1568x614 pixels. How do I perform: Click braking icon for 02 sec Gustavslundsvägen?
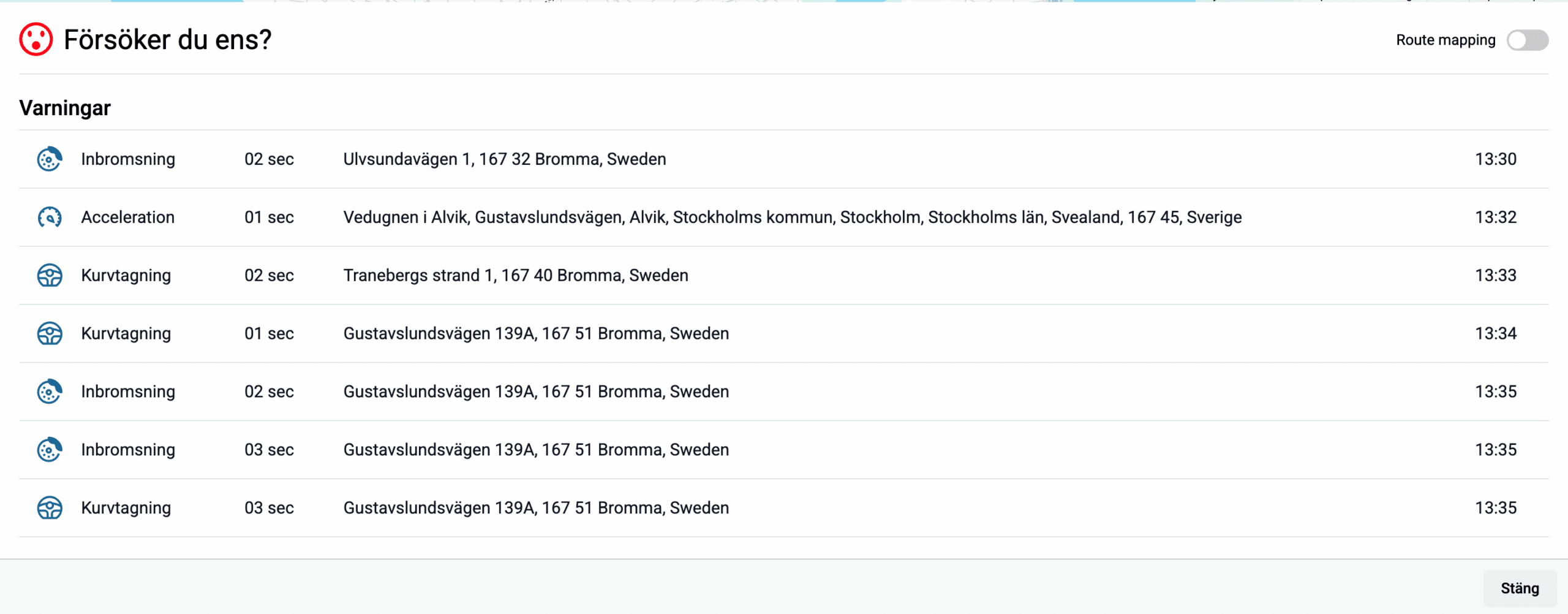click(x=50, y=392)
